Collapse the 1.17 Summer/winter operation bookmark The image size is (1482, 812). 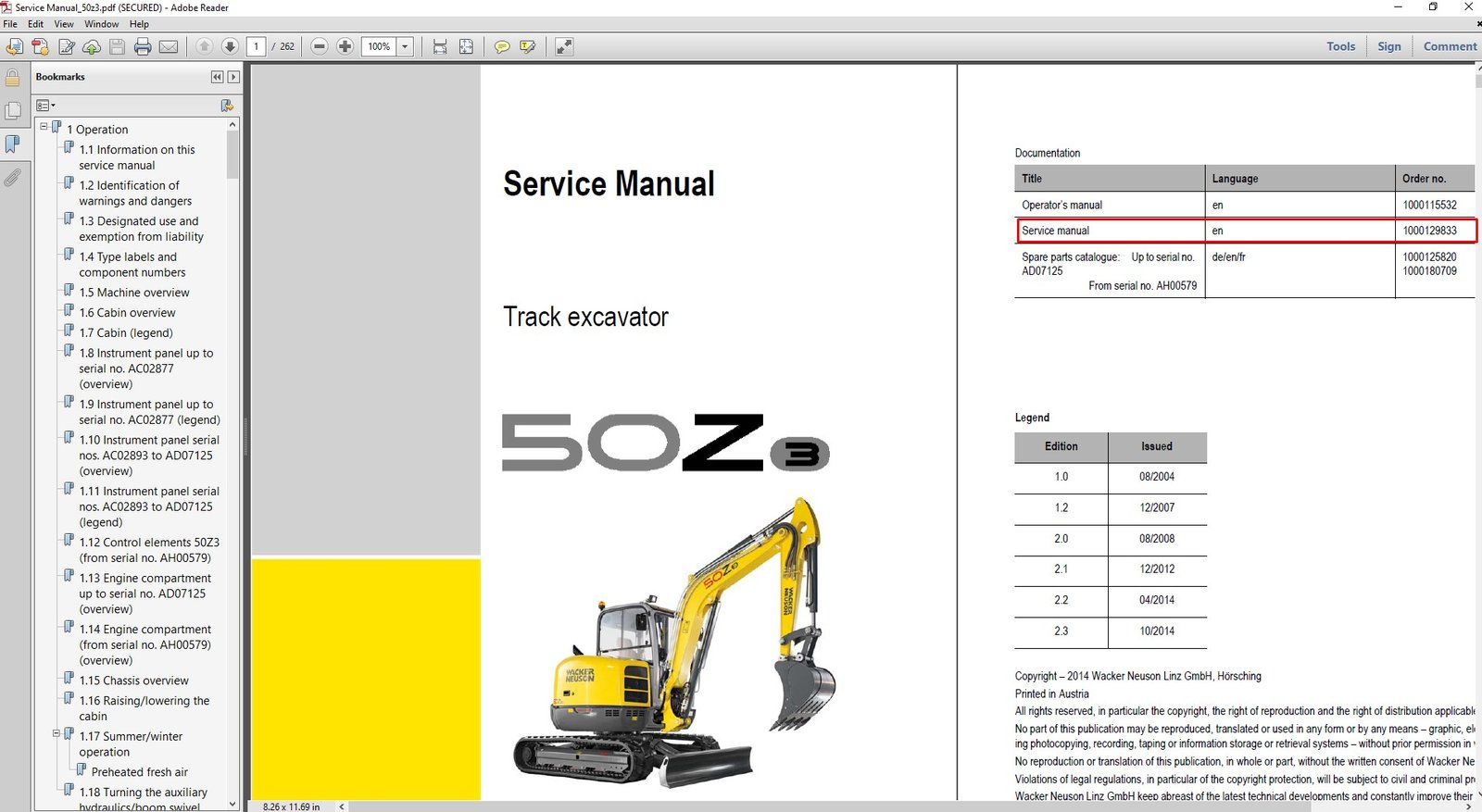pyautogui.click(x=56, y=733)
